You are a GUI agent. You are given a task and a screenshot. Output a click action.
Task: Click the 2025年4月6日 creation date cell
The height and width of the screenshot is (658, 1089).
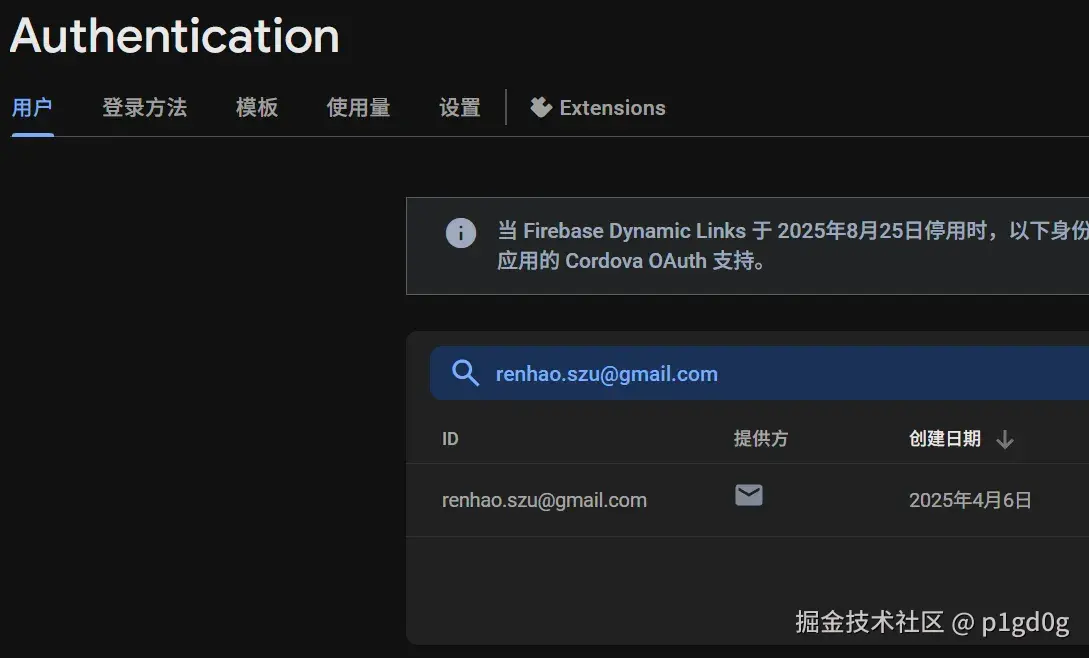(x=970, y=500)
